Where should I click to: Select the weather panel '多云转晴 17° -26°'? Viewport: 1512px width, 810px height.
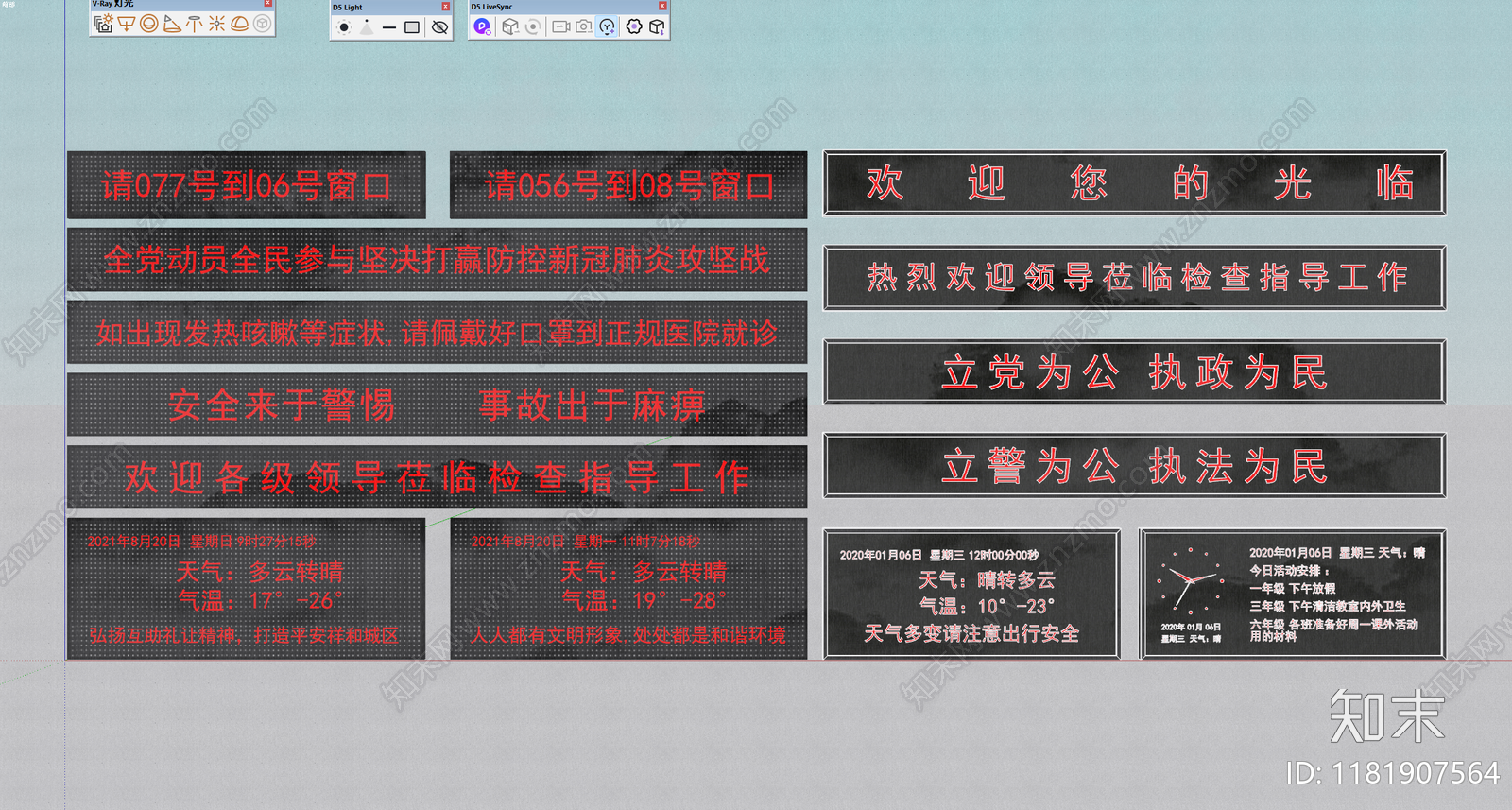click(x=247, y=588)
